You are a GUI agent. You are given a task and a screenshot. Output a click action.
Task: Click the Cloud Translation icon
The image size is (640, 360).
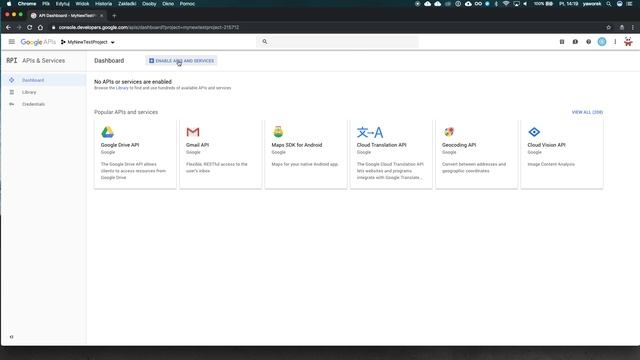[x=370, y=132]
